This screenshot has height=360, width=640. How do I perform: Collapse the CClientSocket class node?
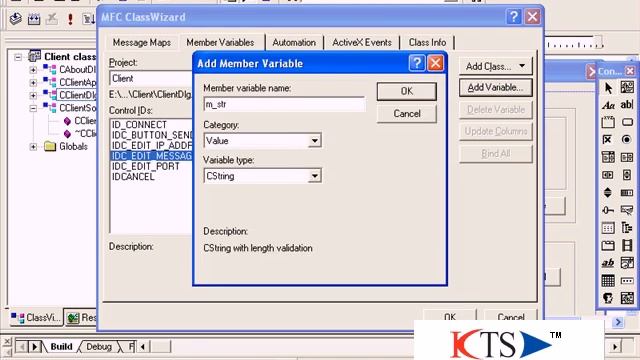pyautogui.click(x=33, y=108)
